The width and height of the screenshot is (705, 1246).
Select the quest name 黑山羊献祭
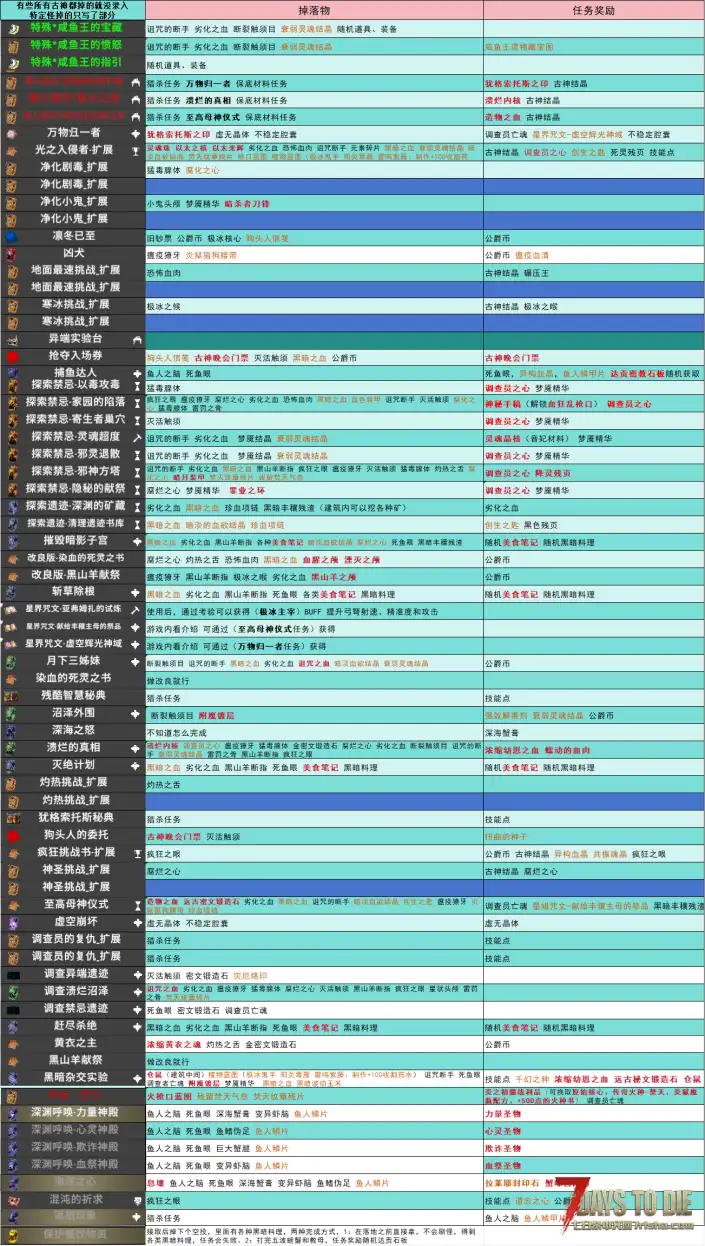76,1060
